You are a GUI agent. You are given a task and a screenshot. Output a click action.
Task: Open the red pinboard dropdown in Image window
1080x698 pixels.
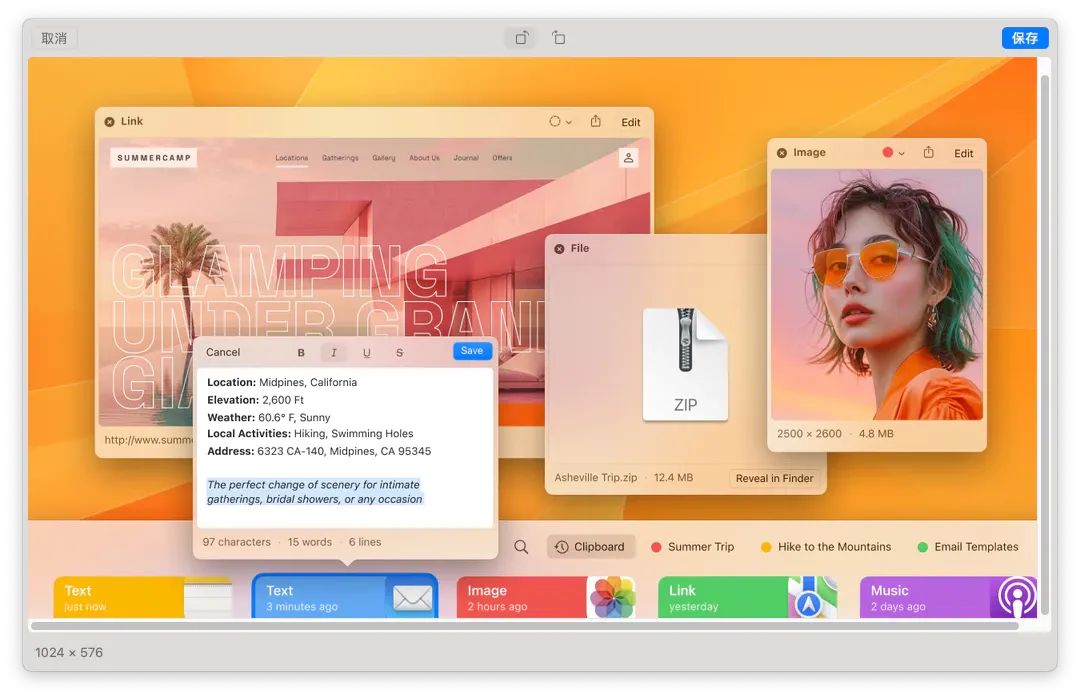893,153
